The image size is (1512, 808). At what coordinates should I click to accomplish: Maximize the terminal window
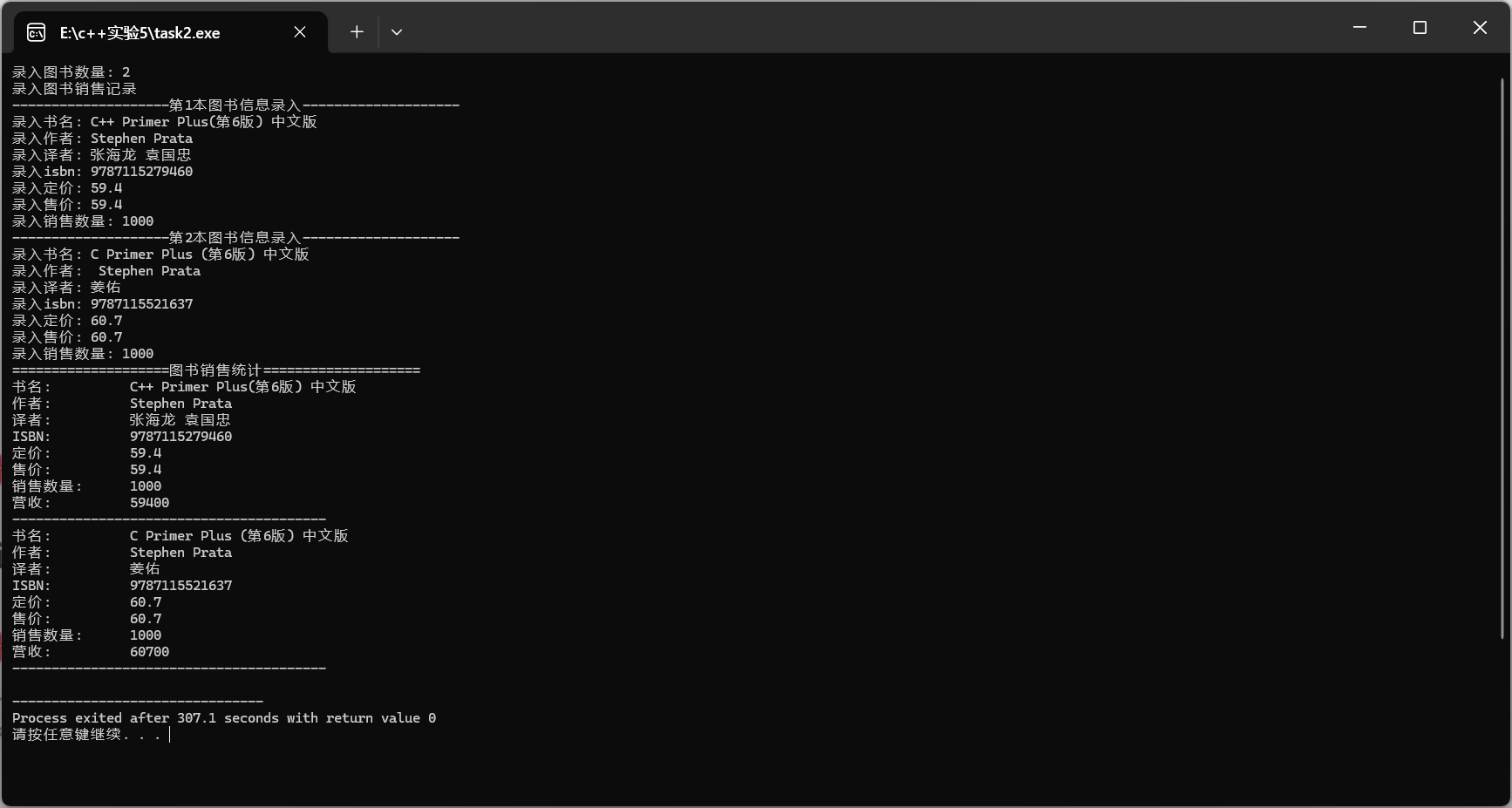(x=1420, y=28)
